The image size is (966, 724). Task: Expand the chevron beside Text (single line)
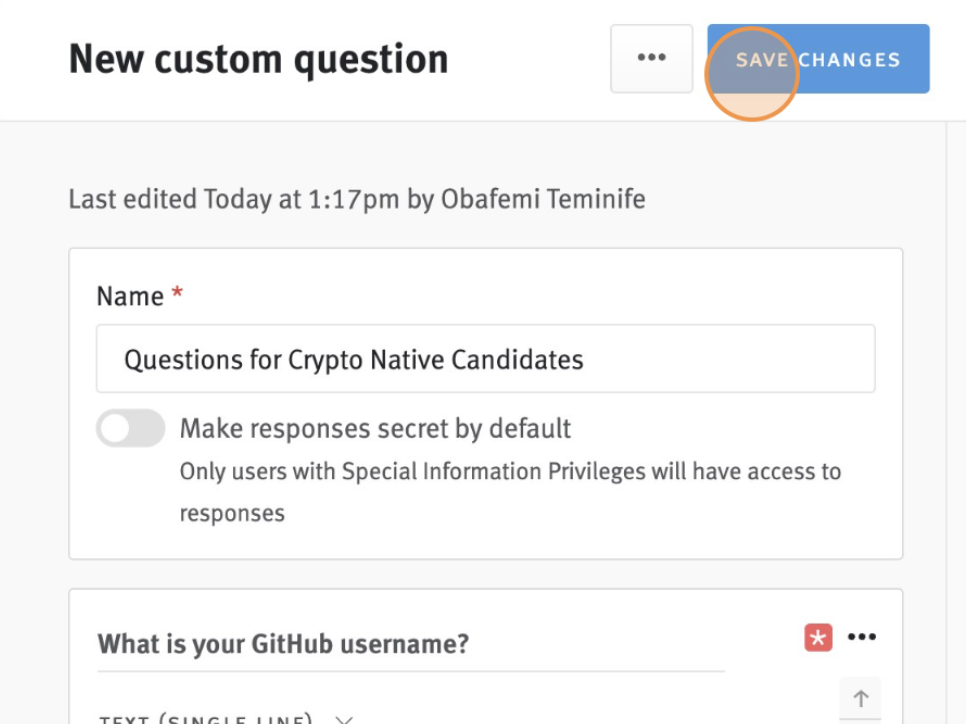[x=344, y=719]
